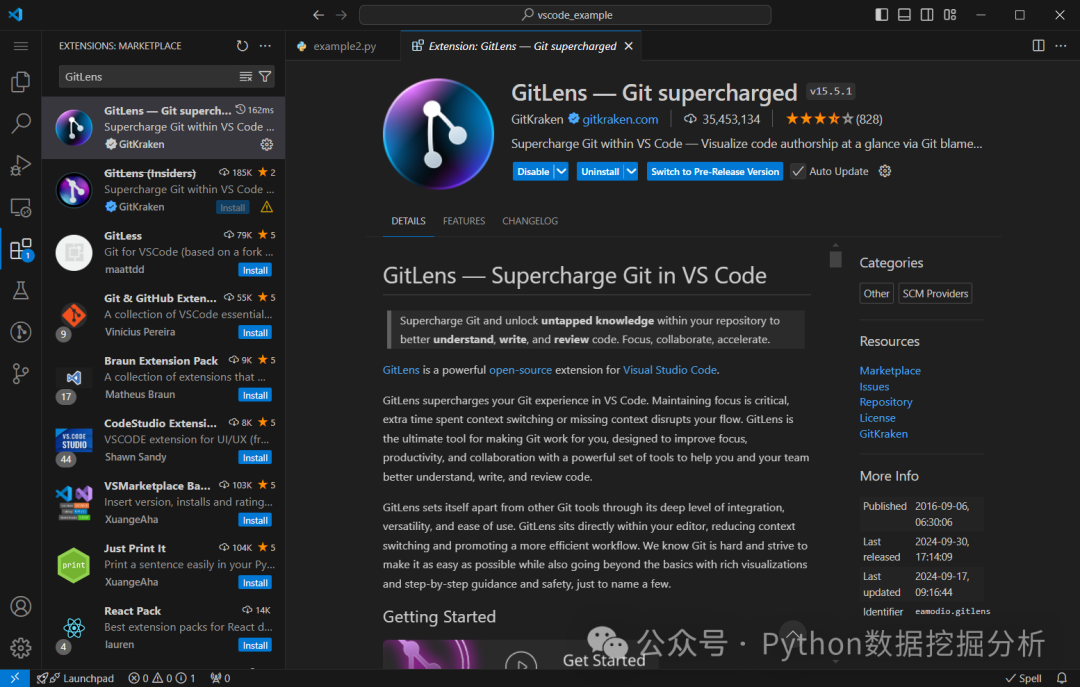This screenshot has height=687, width=1080.
Task: Open GitLens view in activity bar
Action: [x=21, y=332]
